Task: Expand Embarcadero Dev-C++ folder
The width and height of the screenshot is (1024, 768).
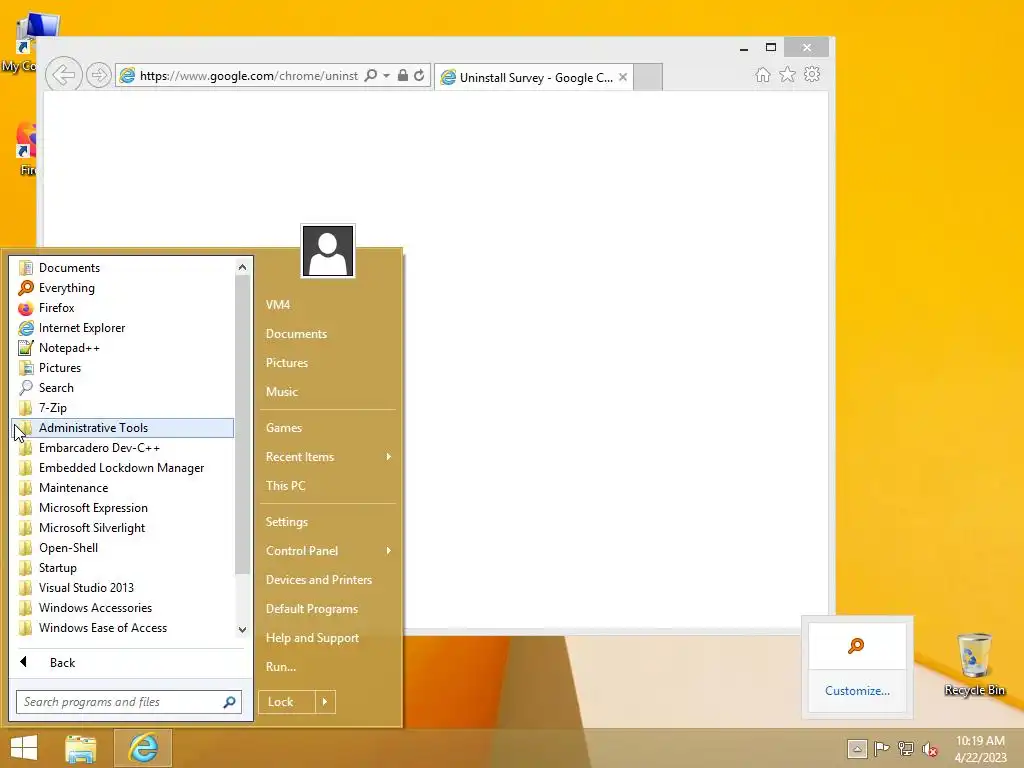Action: 123,448
